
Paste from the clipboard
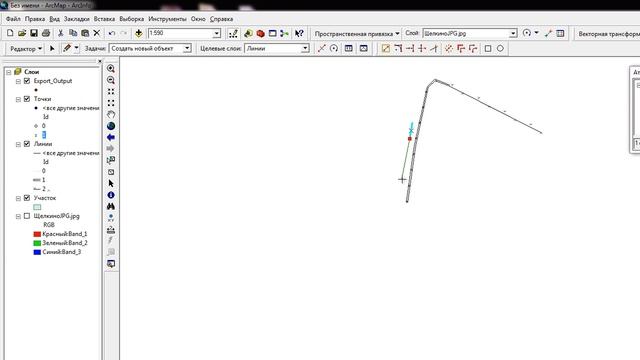pos(85,33)
